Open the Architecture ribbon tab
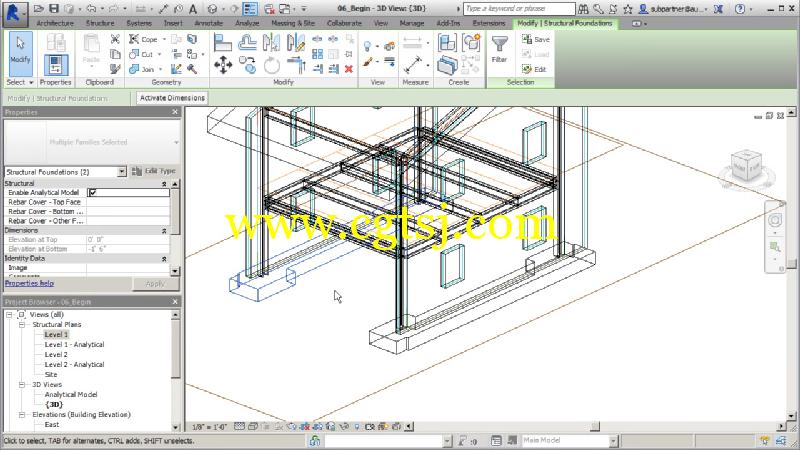 [55, 23]
